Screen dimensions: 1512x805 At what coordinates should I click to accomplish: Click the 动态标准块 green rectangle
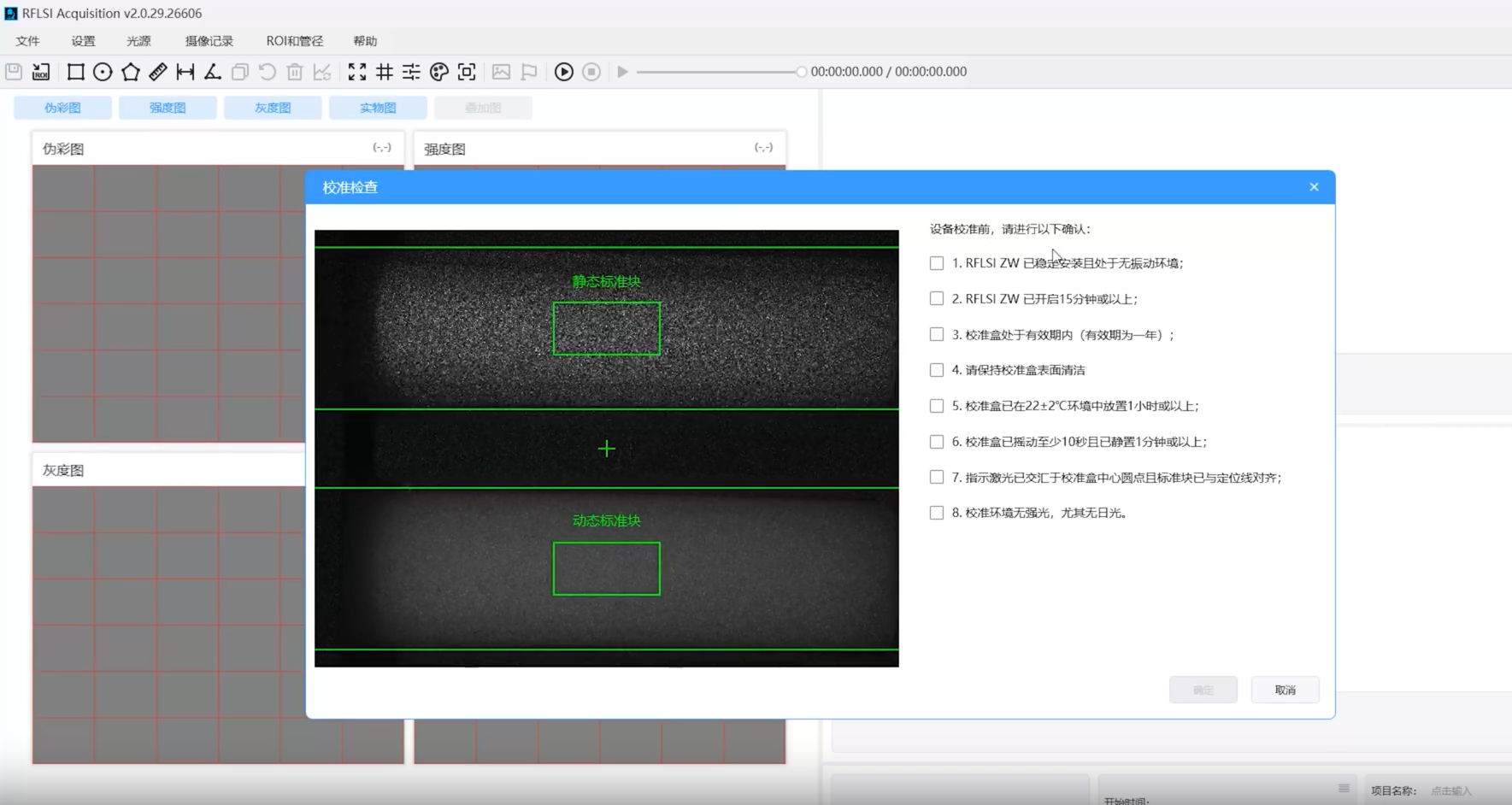coord(606,568)
